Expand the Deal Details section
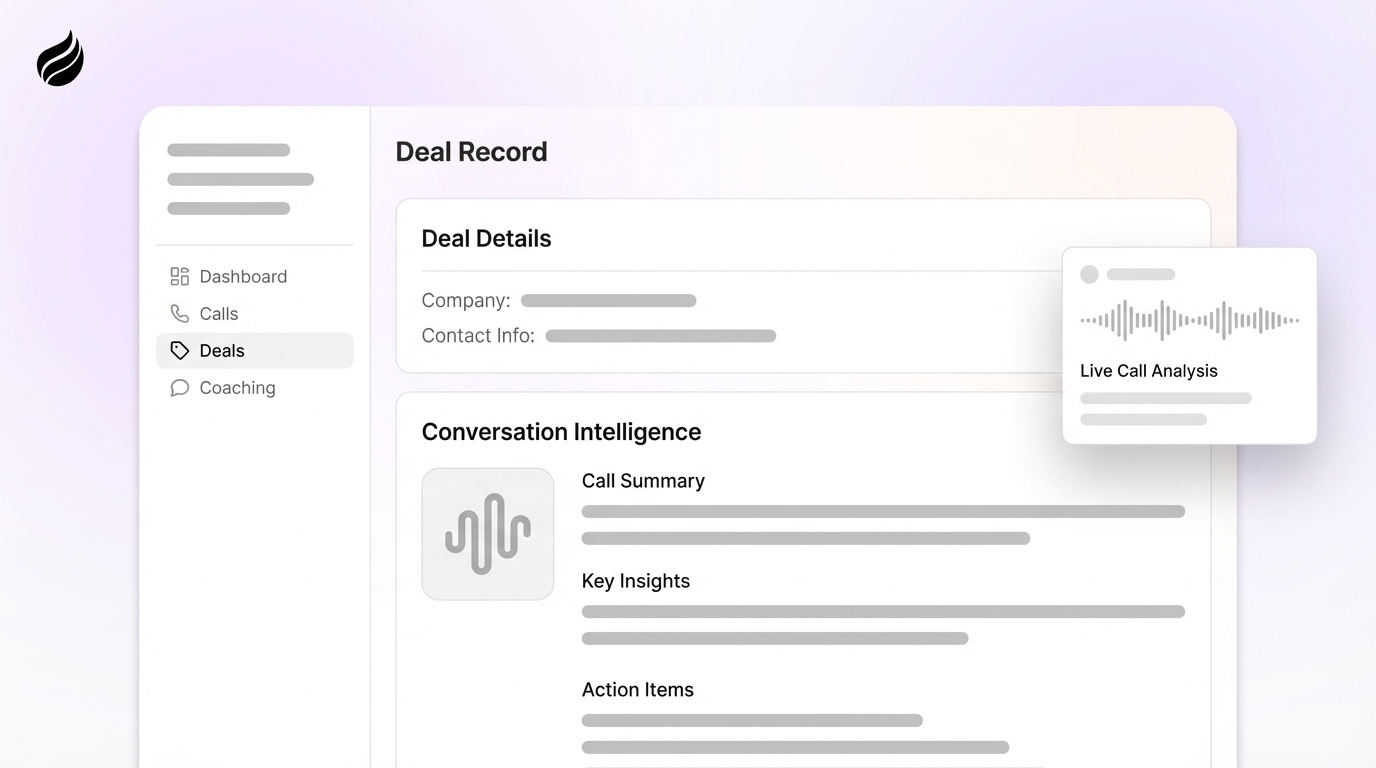This screenshot has height=768, width=1376. click(x=486, y=238)
